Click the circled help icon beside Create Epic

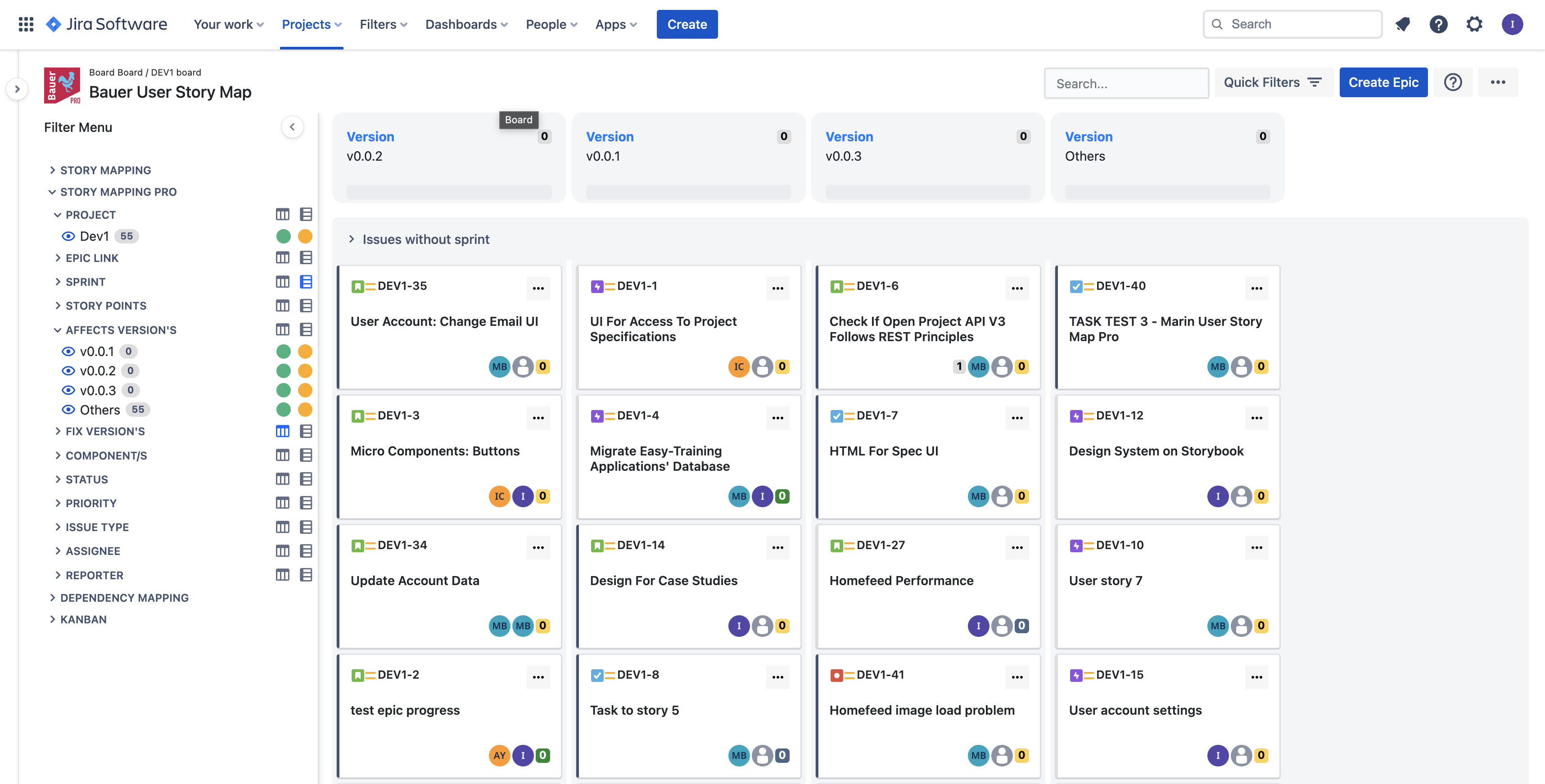1453,82
